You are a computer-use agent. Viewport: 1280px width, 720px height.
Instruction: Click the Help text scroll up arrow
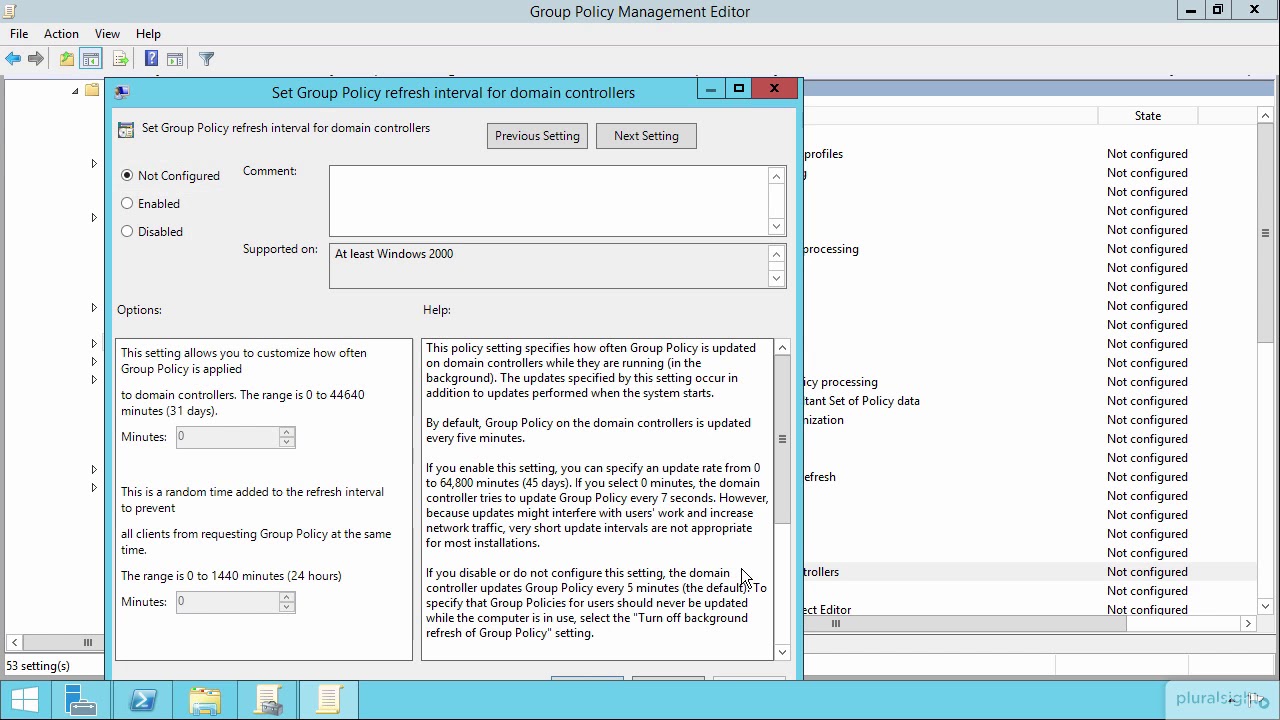782,347
